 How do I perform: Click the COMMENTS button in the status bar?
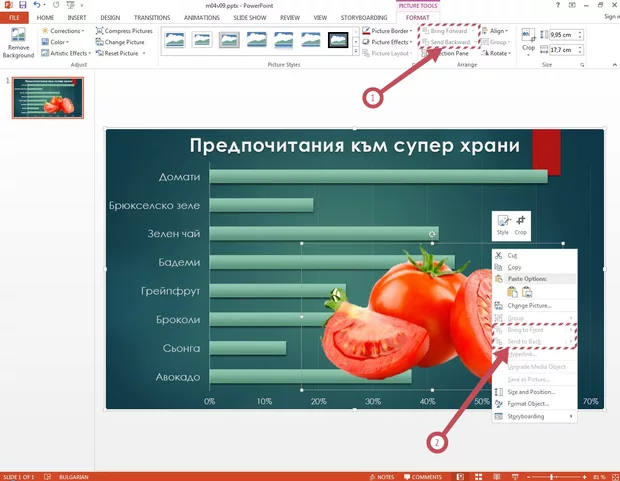pyautogui.click(x=423, y=477)
